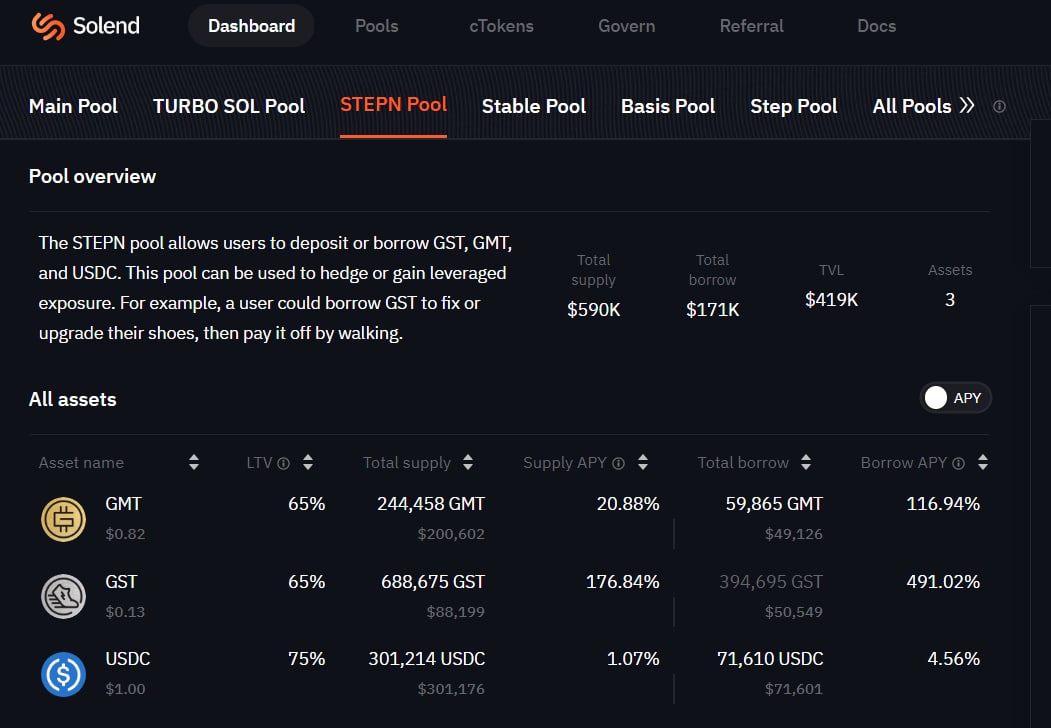Navigate to the Govern section
The image size is (1051, 728).
click(x=627, y=26)
